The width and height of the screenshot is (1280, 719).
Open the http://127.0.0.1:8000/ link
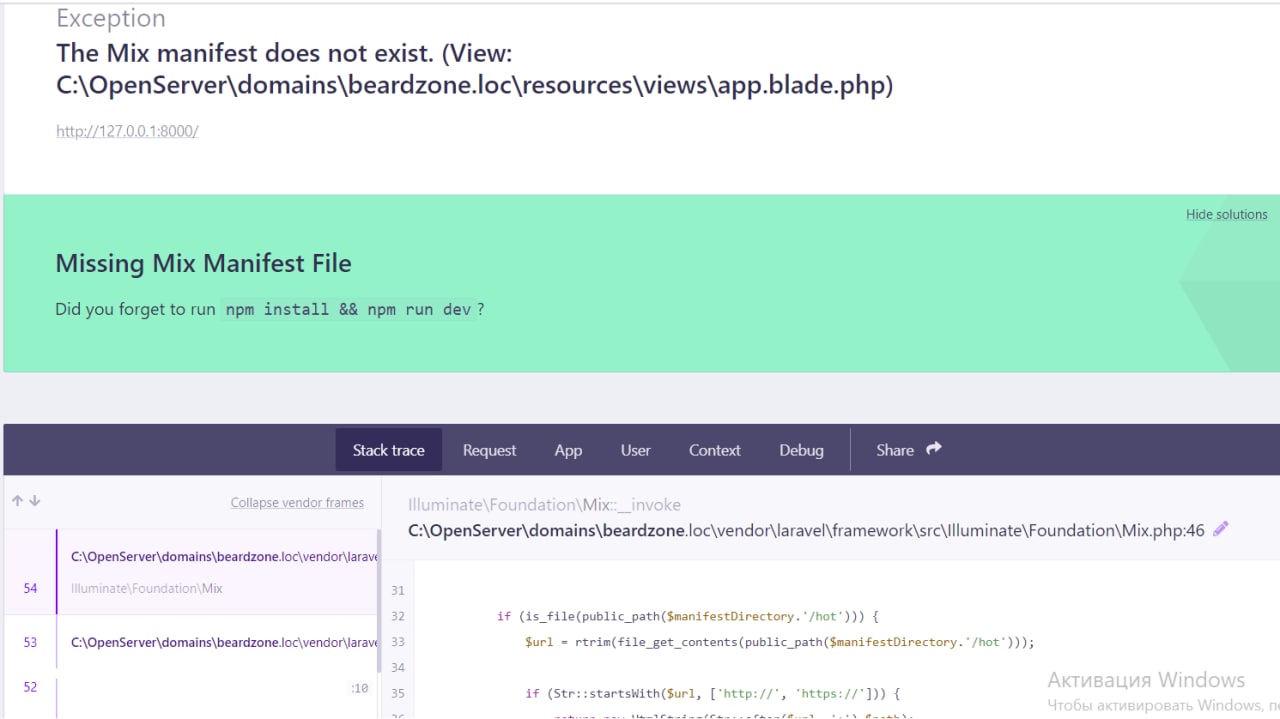(x=127, y=131)
